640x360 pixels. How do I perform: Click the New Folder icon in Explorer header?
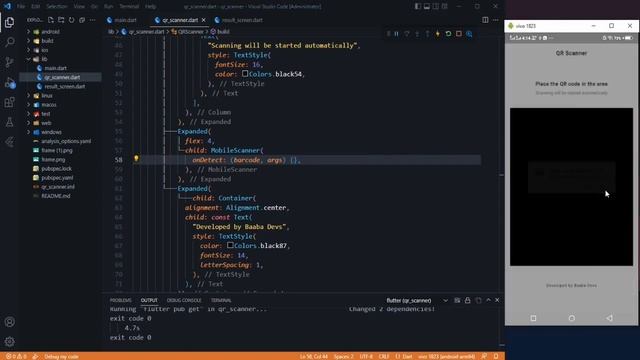pyautogui.click(x=61, y=20)
